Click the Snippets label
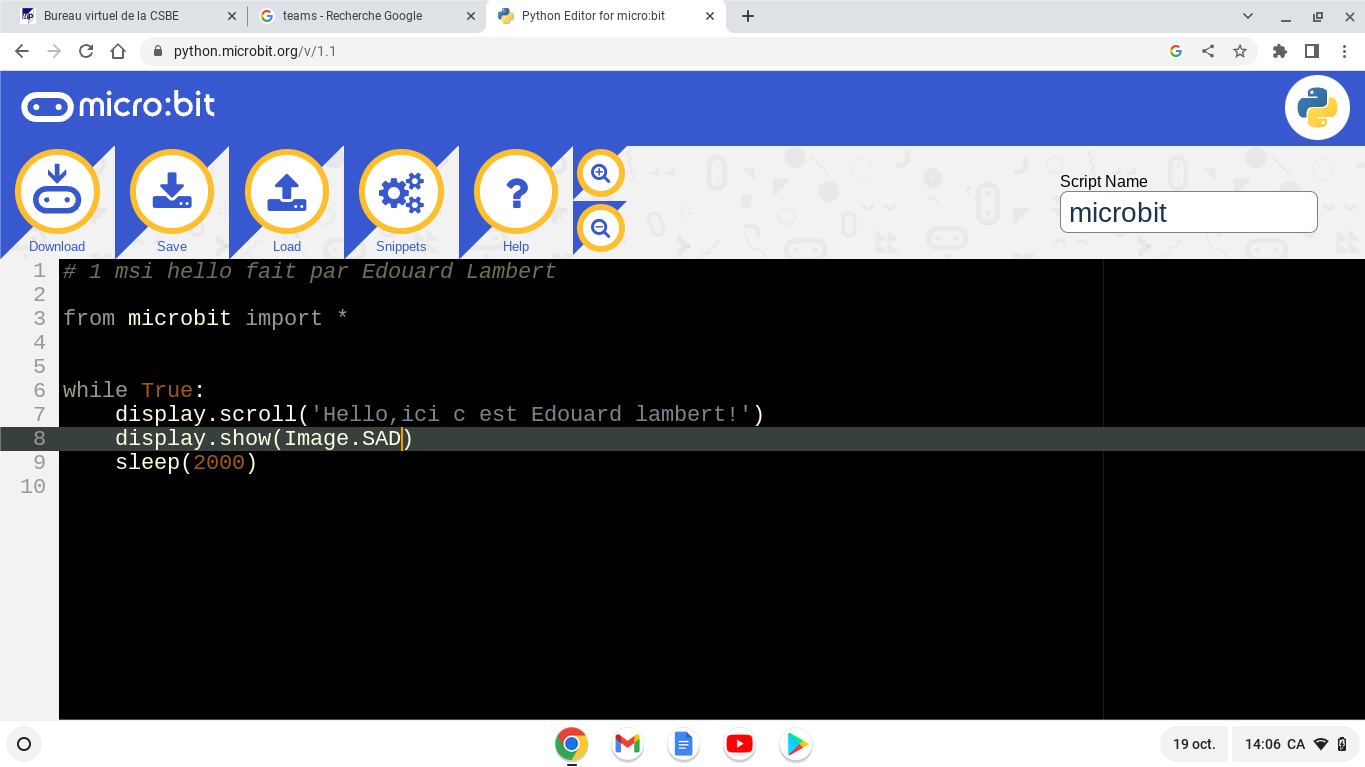The height and width of the screenshot is (767, 1365). pyautogui.click(x=401, y=246)
